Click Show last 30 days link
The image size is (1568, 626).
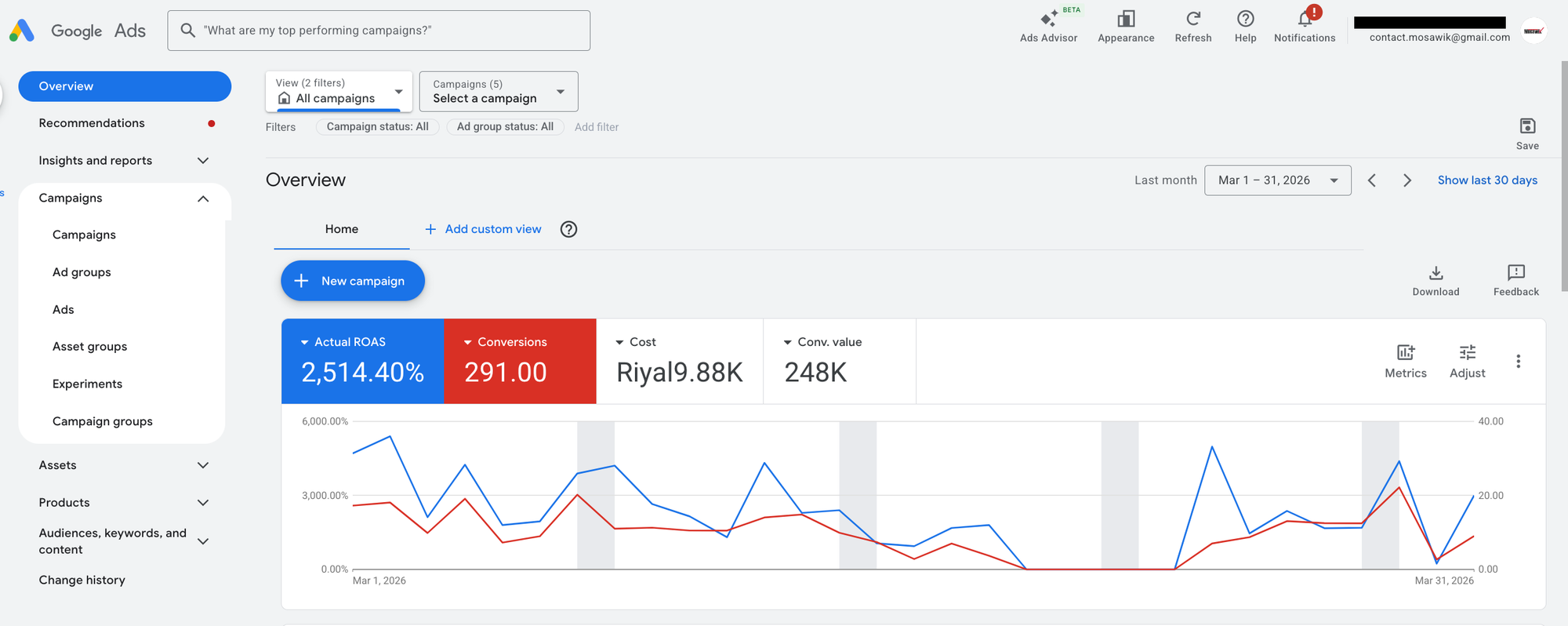coord(1487,180)
